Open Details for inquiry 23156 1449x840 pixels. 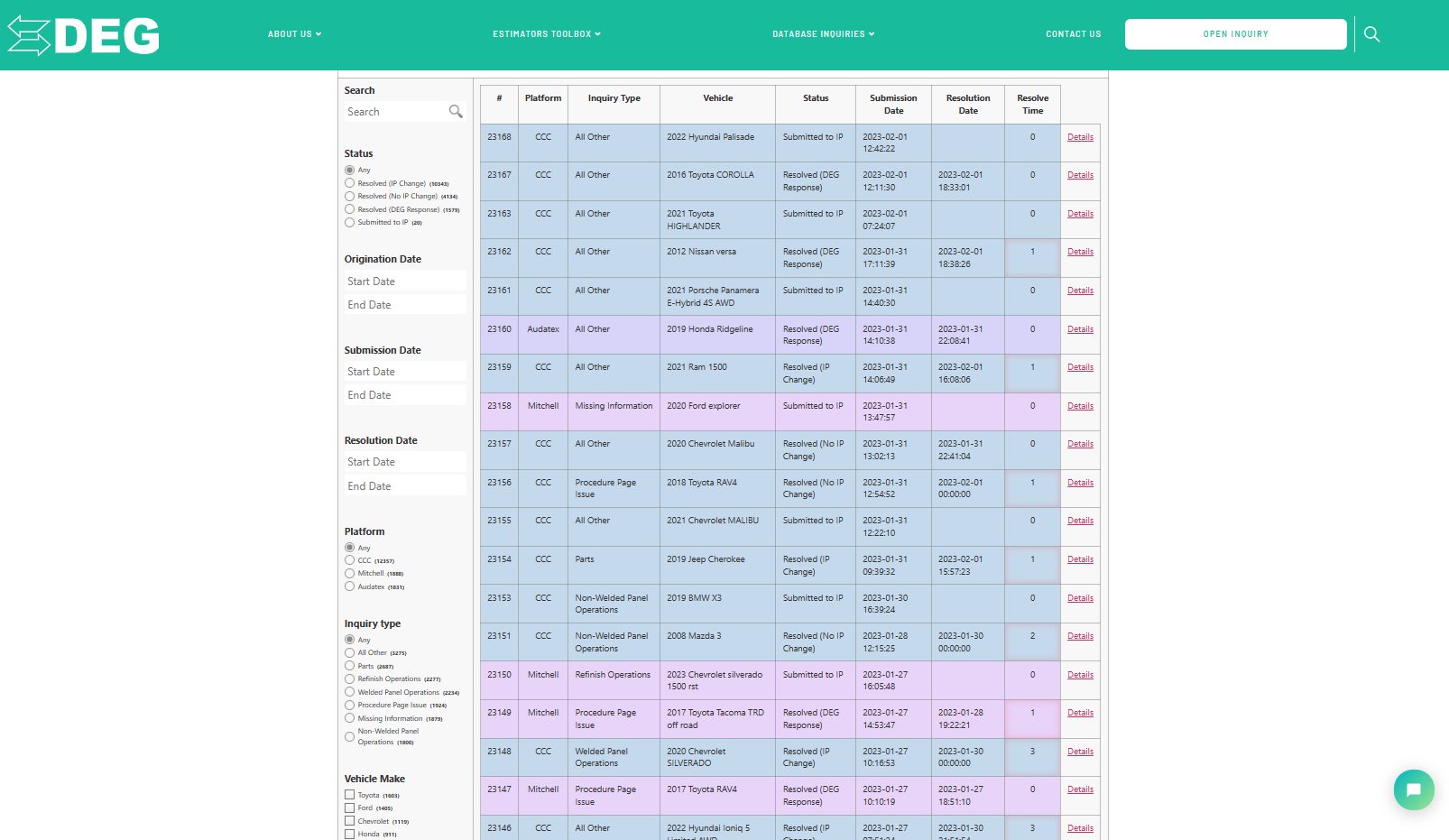(x=1080, y=483)
